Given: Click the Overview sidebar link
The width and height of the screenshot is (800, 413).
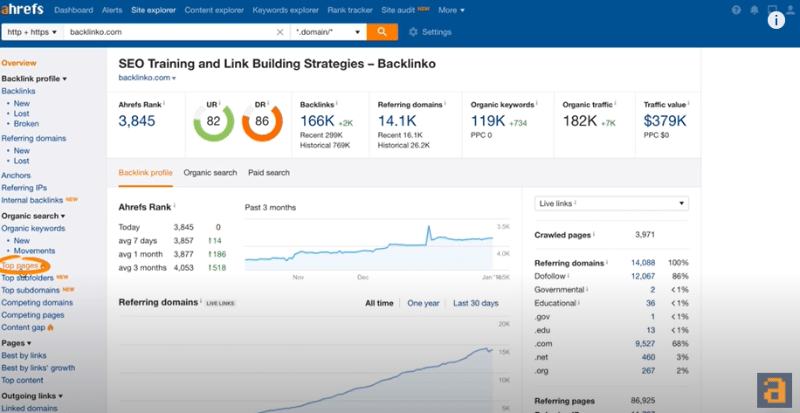Looking at the screenshot, I should (x=19, y=63).
